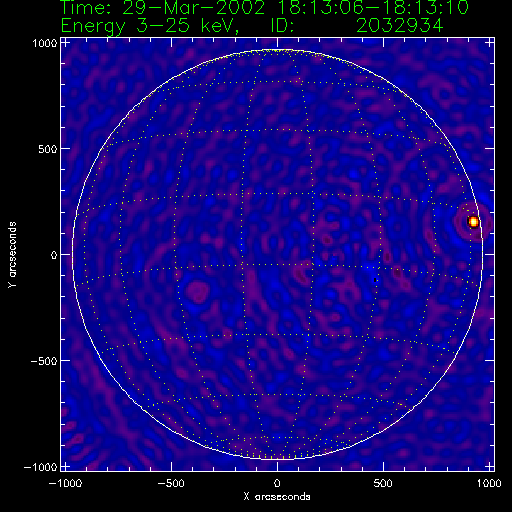The height and width of the screenshot is (512, 512).
Task: Click the X arcseconds axis title
Action: click(277, 497)
